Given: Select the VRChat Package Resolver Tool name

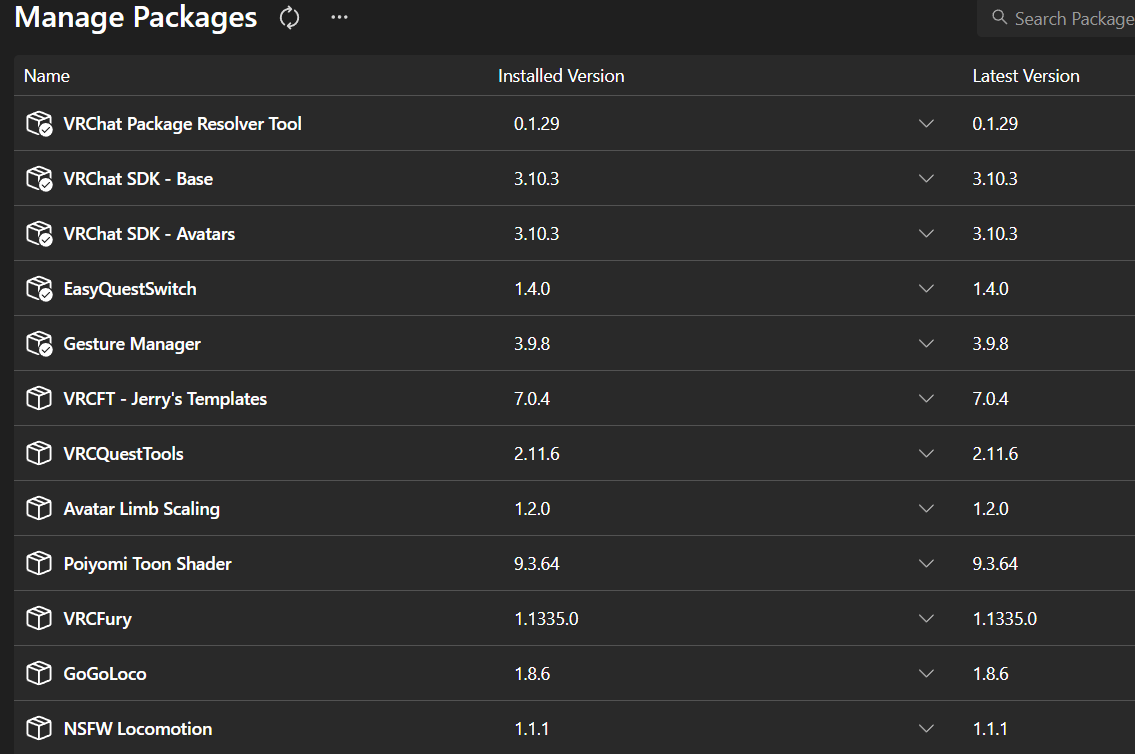Looking at the screenshot, I should [182, 124].
